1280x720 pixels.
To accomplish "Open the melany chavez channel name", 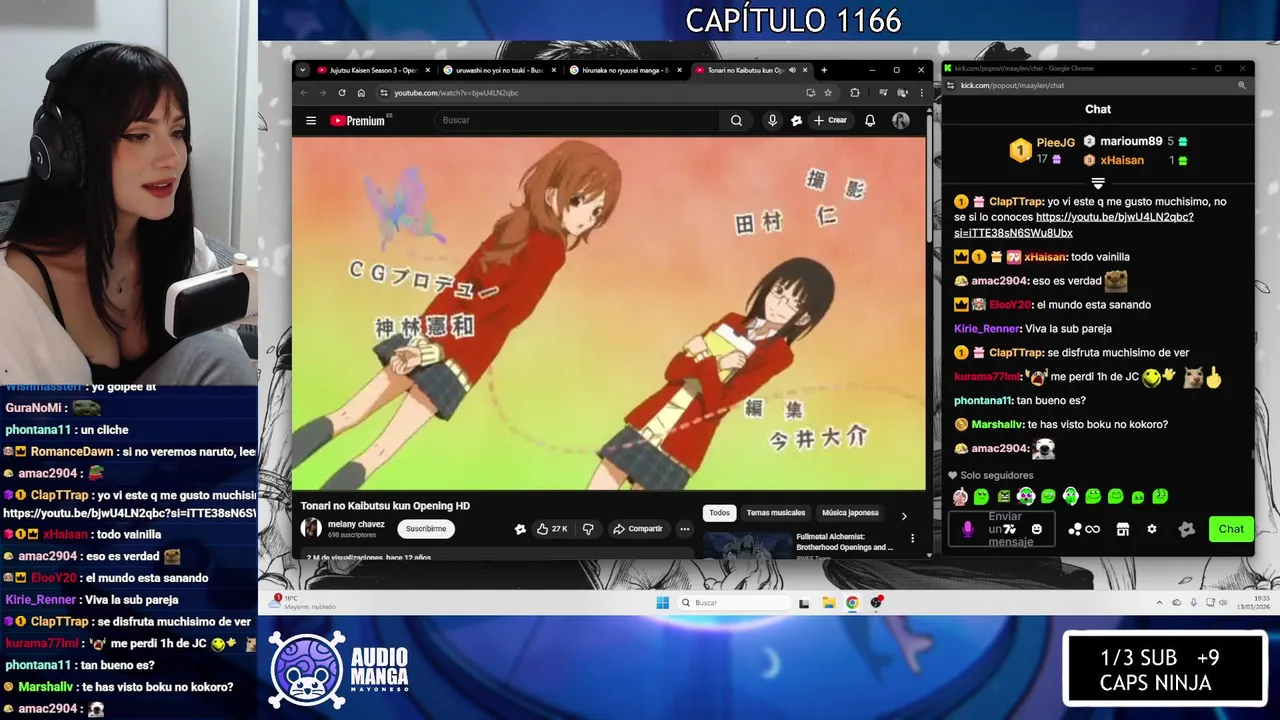I will [x=358, y=524].
